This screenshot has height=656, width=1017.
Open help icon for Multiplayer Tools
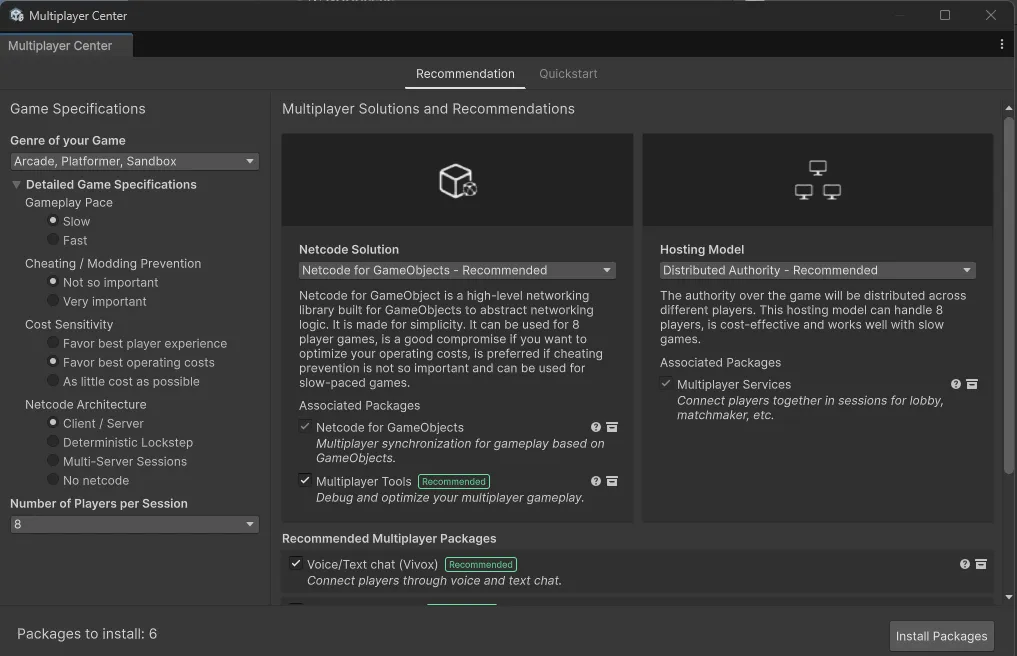pos(595,481)
